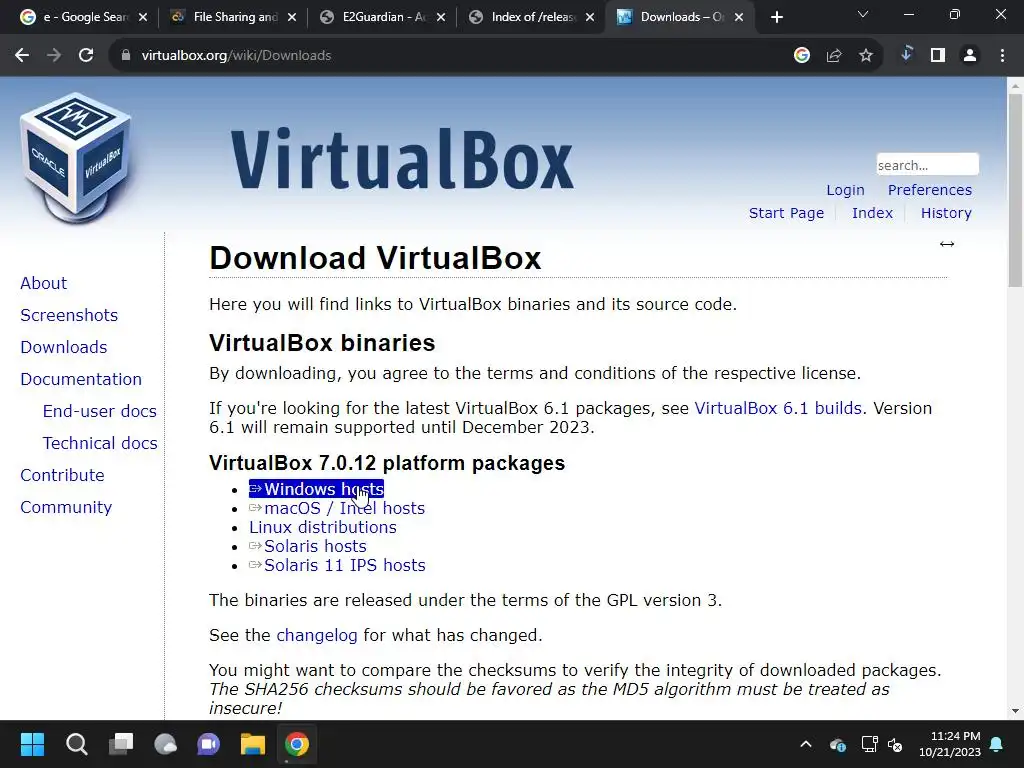Viewport: 1024px width, 768px height.
Task: Click the page vertical scrollbar thumb
Action: coord(1015,191)
